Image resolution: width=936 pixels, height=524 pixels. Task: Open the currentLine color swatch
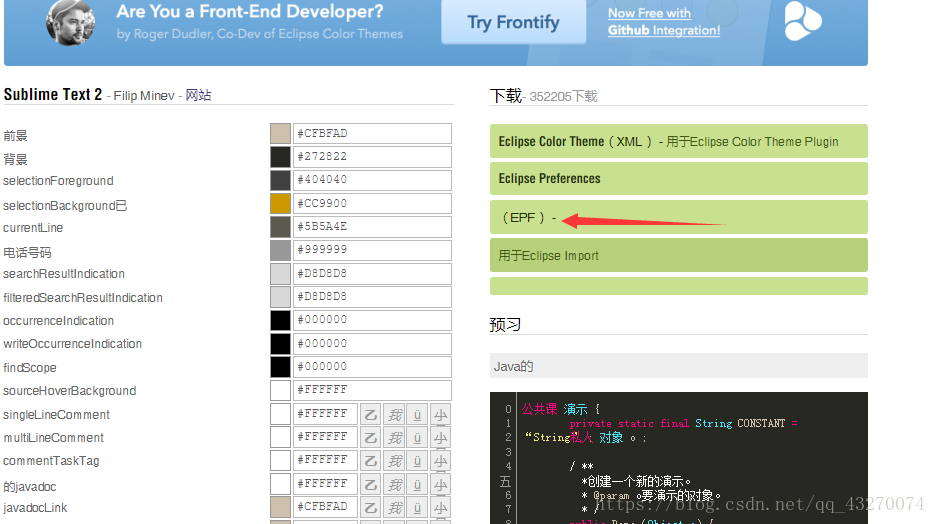(x=280, y=227)
